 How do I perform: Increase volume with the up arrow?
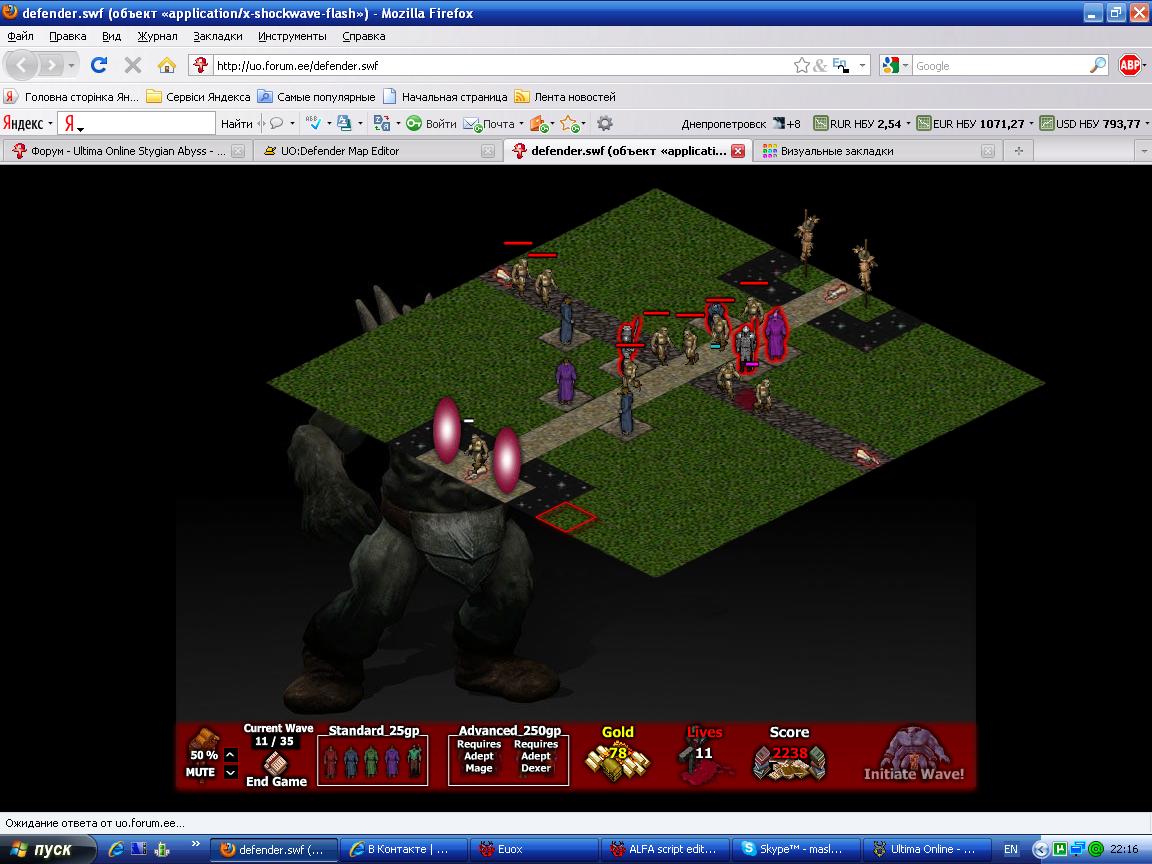[231, 755]
